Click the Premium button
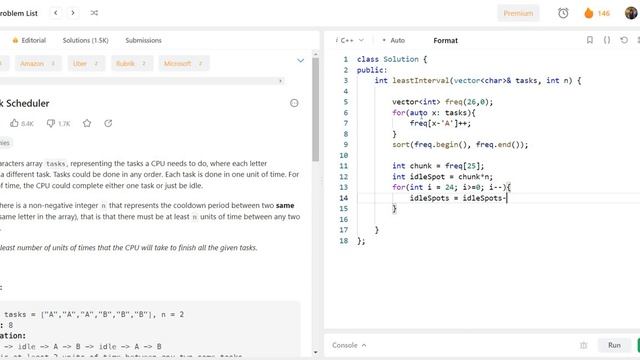The height and width of the screenshot is (360, 640). pyautogui.click(x=518, y=13)
